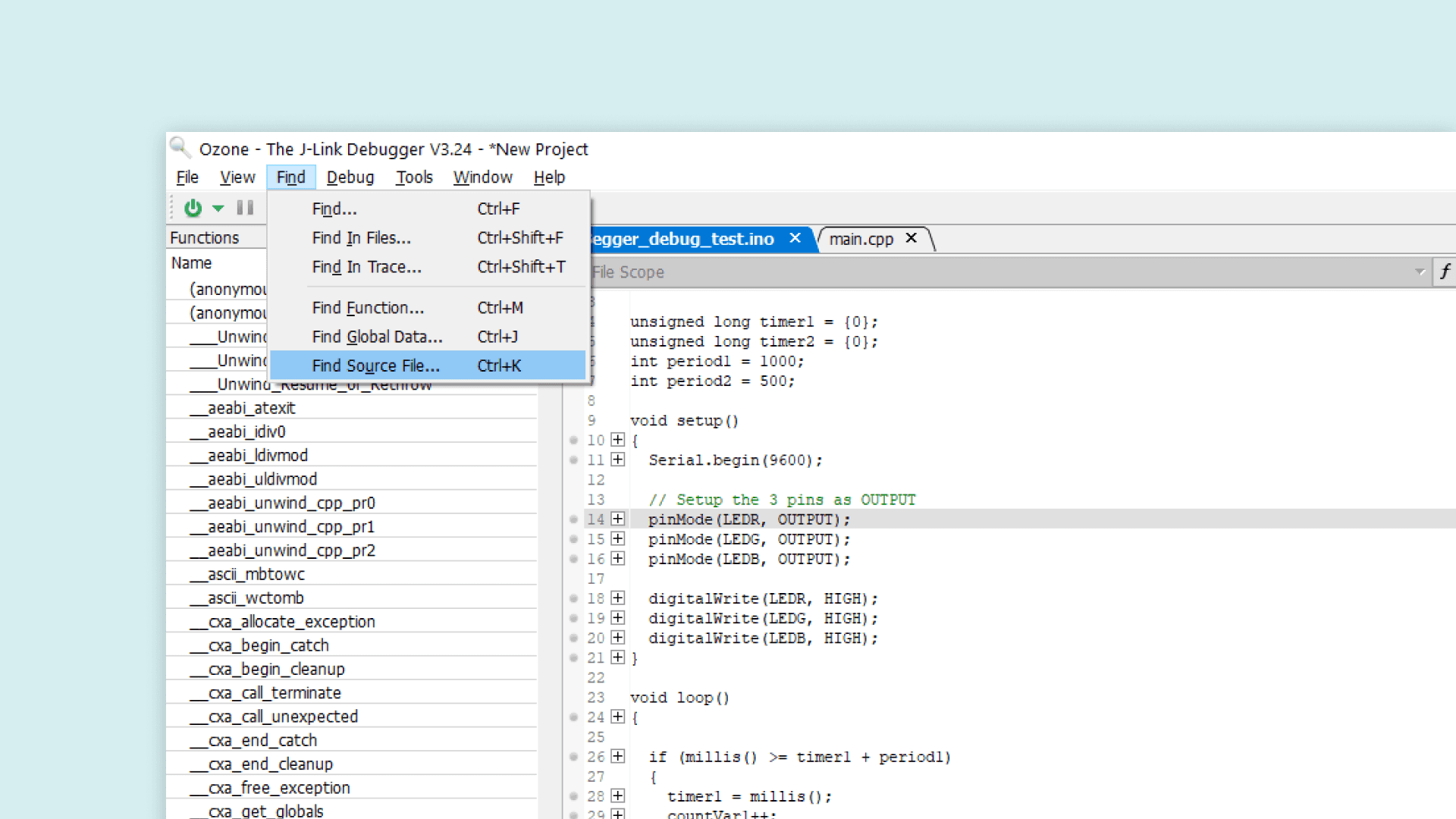Toggle breakpoint dot on line 18
The width and height of the screenshot is (1456, 819).
tap(574, 598)
